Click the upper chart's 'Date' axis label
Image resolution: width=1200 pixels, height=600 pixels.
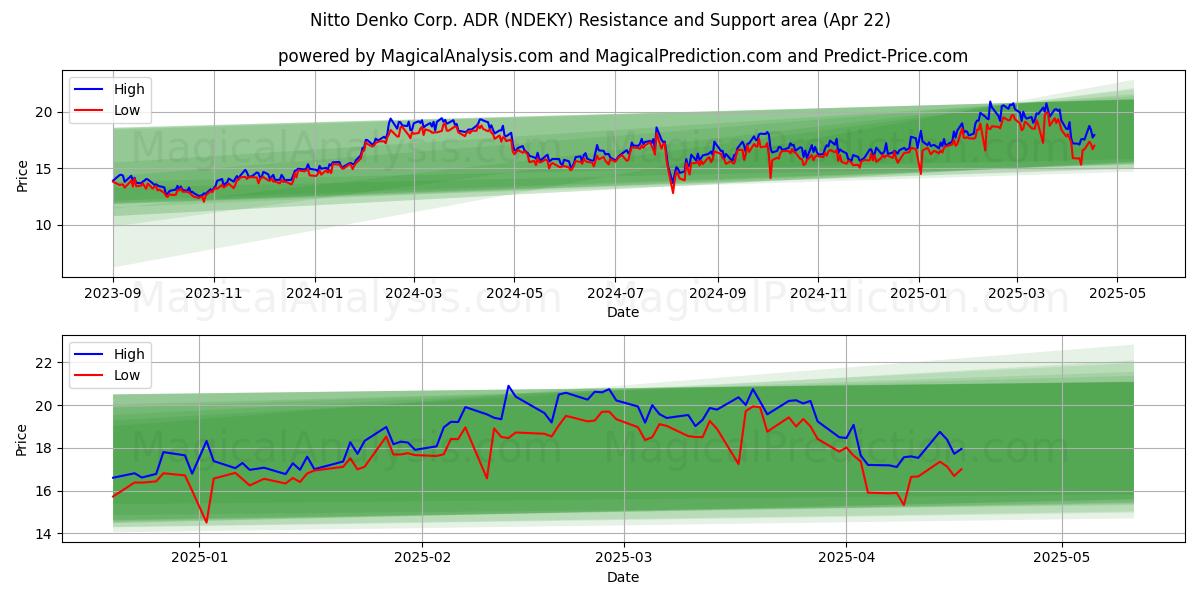622,312
